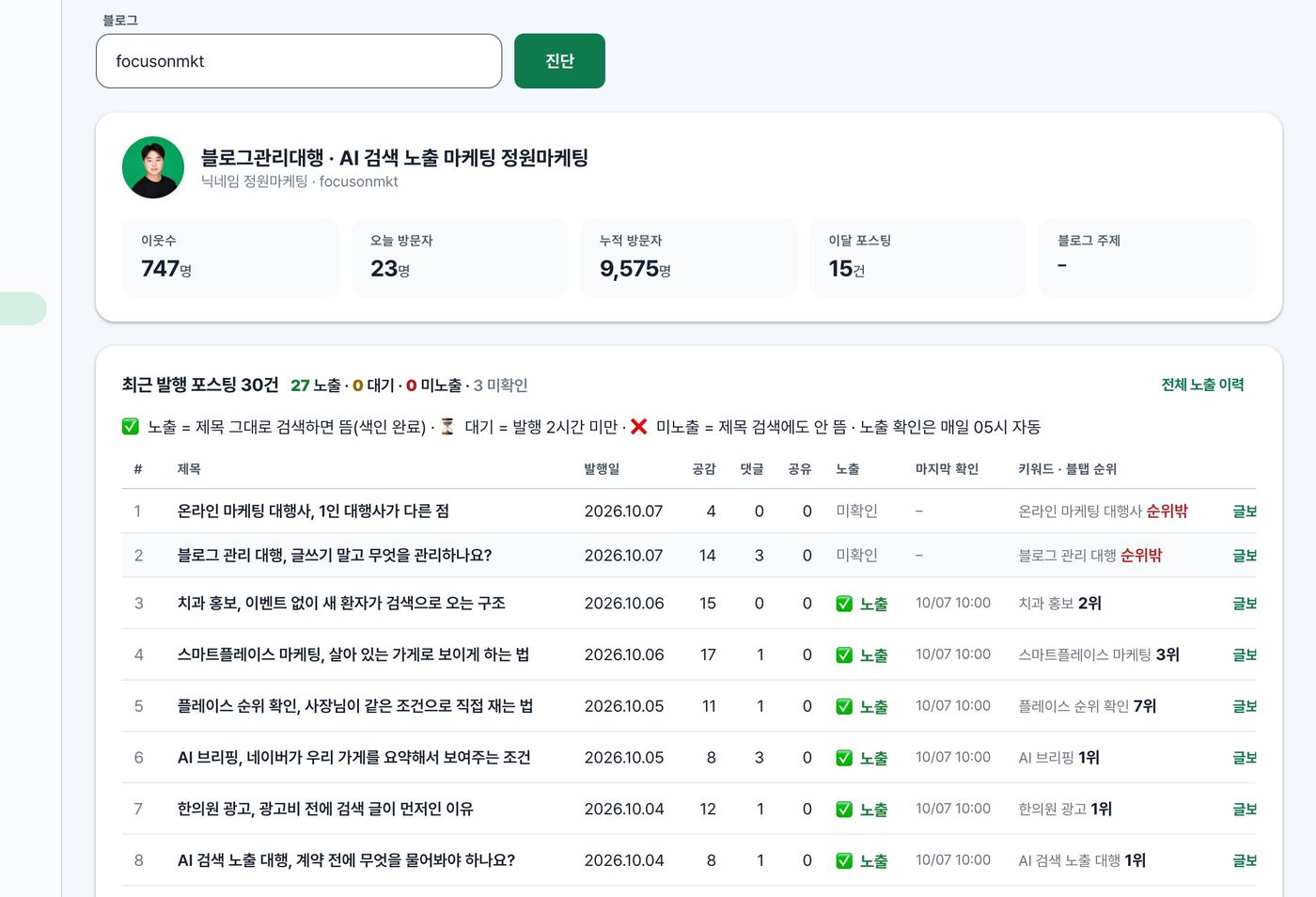Click the 노출 check icon in the 스마트플레이스 마케팅 row
Viewport: 1316px width, 897px height.
coord(844,655)
